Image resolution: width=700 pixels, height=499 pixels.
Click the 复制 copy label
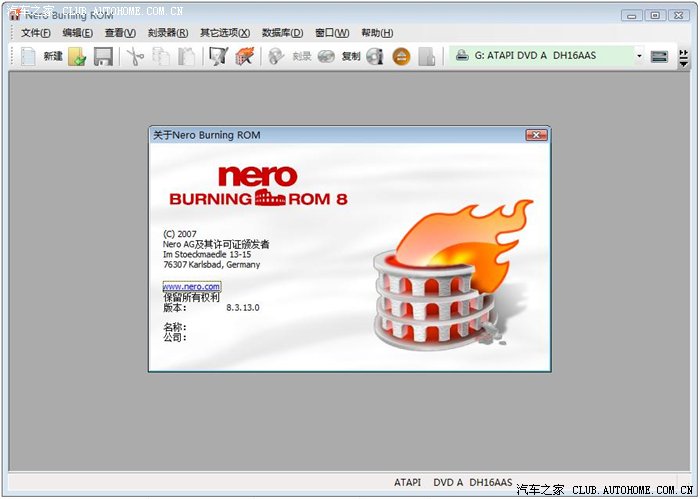(351, 56)
